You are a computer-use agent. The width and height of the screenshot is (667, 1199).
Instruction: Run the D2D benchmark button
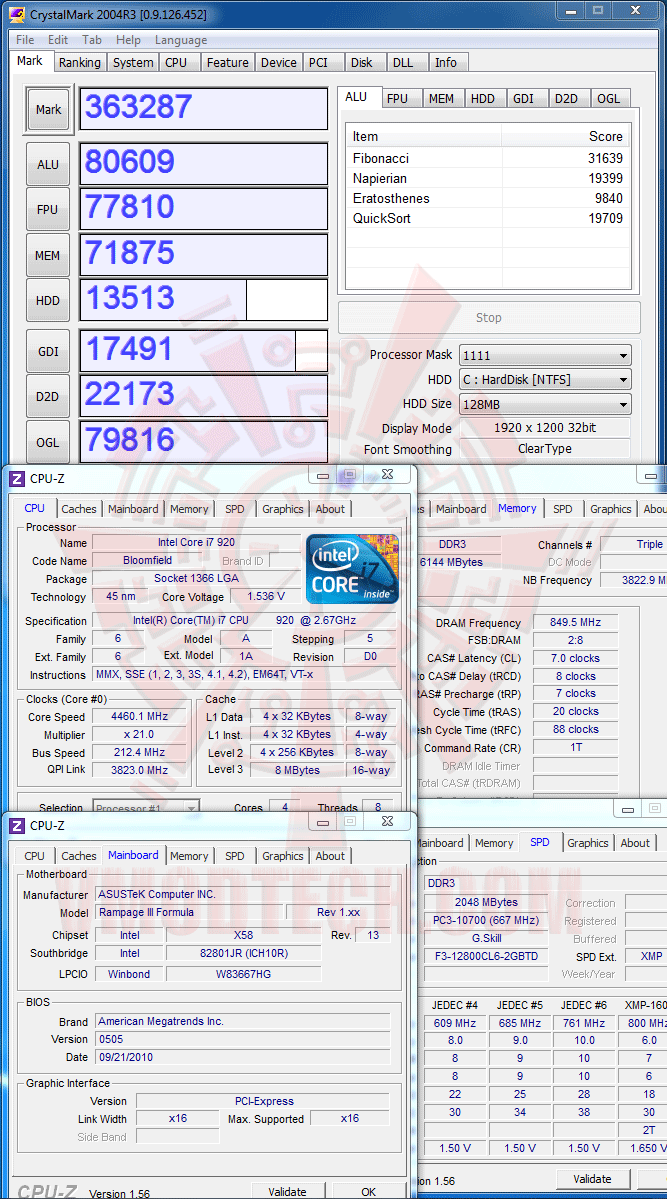point(47,397)
